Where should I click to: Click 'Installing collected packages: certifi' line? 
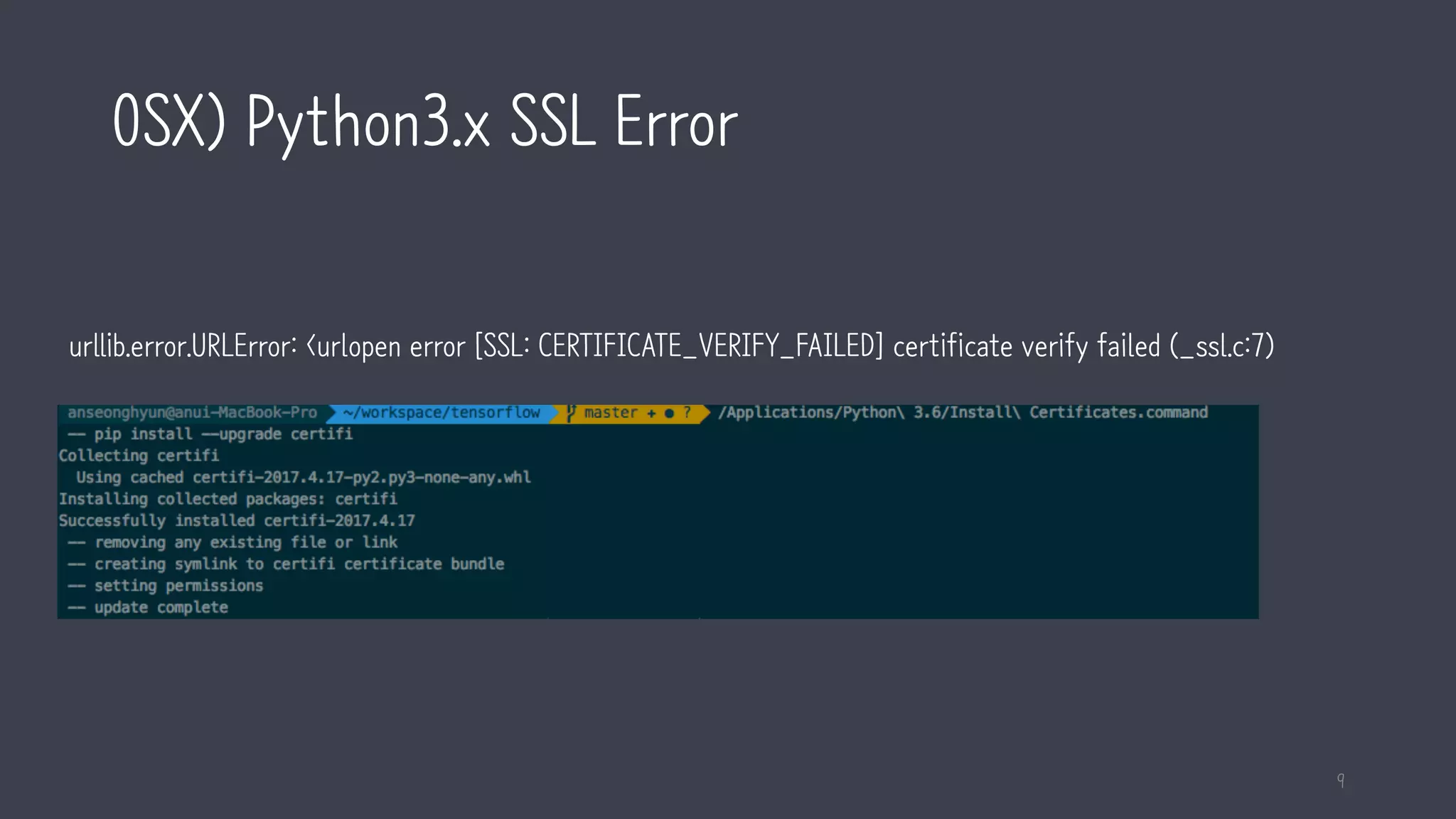coord(227,499)
